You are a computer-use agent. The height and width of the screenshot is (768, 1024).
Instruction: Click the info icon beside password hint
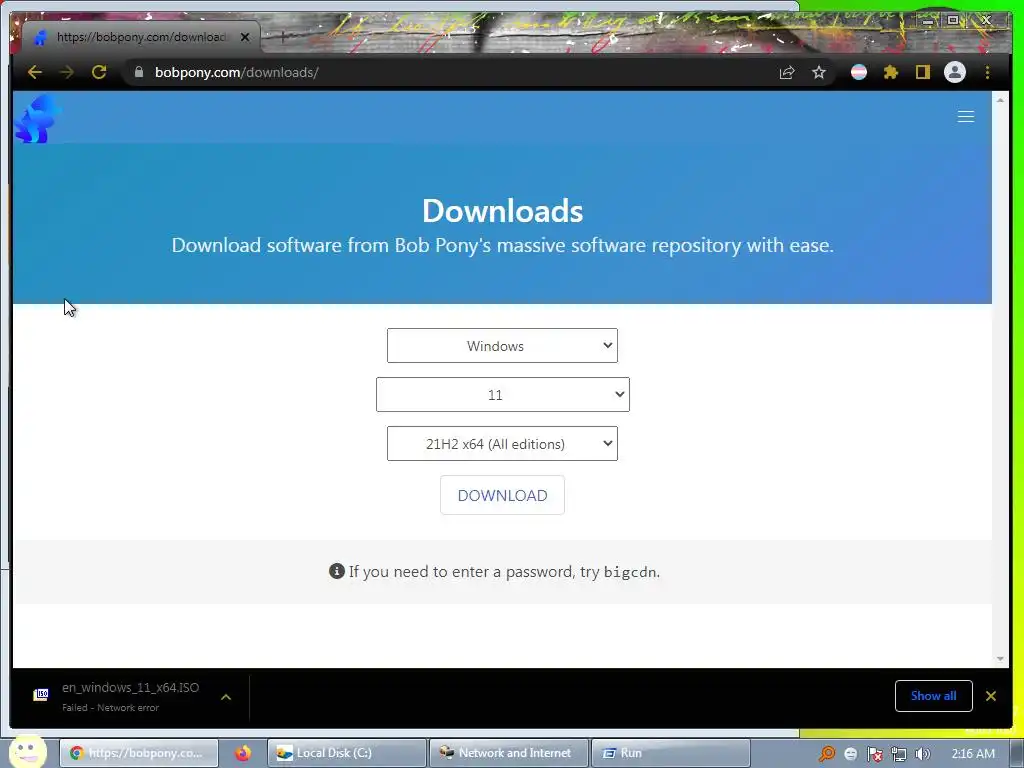[336, 571]
